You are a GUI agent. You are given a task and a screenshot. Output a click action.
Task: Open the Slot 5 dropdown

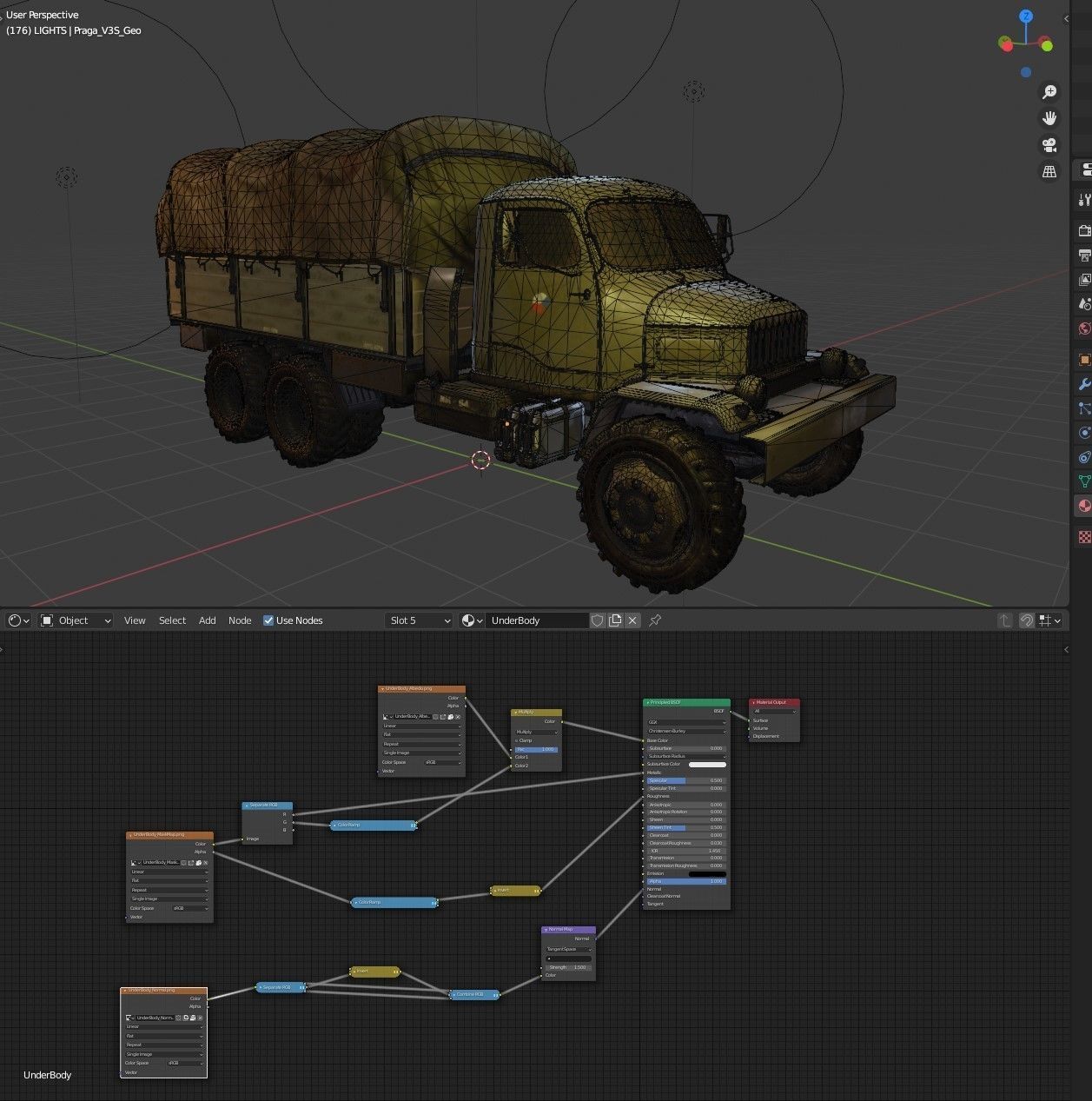pos(418,620)
